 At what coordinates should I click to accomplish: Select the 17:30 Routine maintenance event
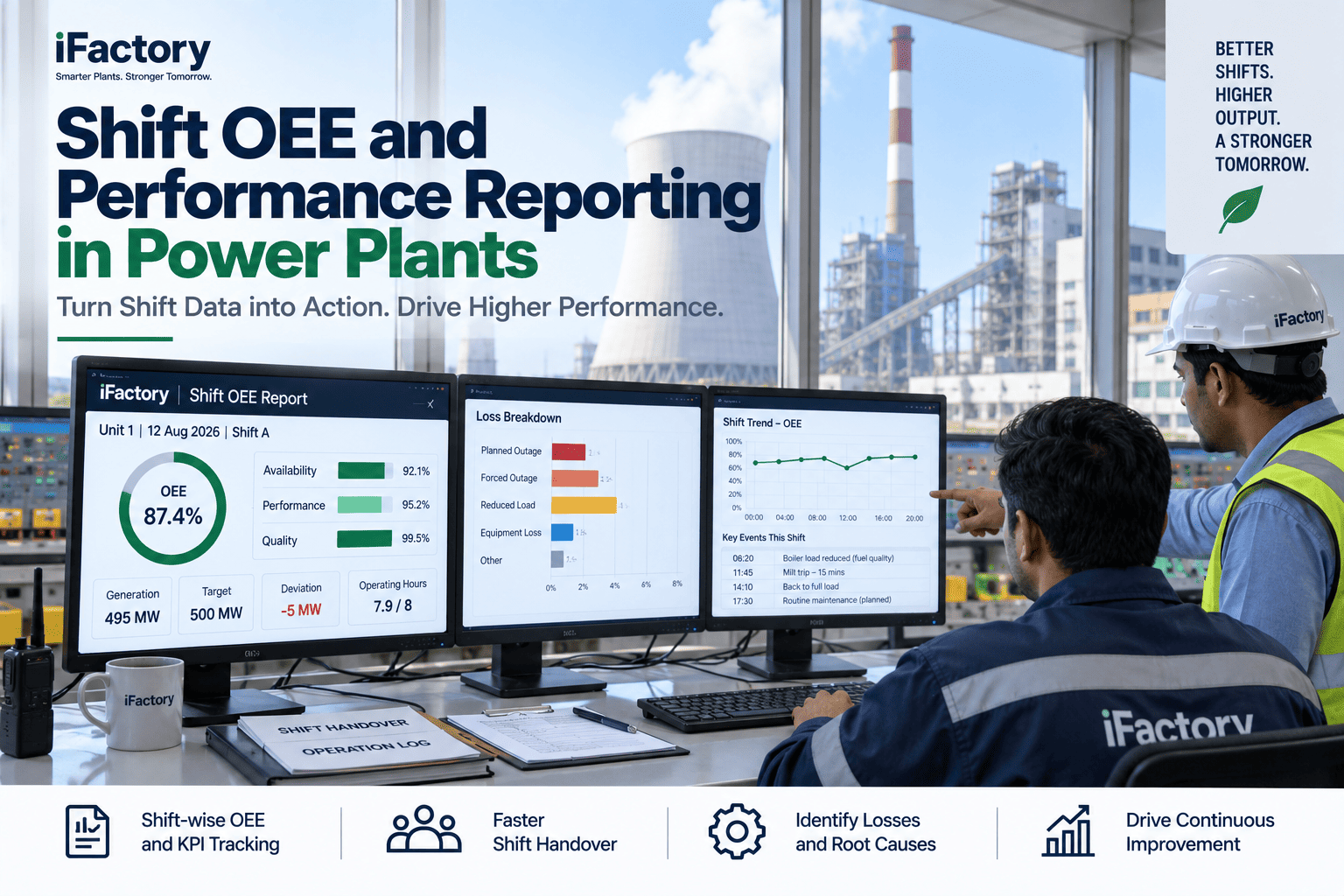click(x=827, y=600)
